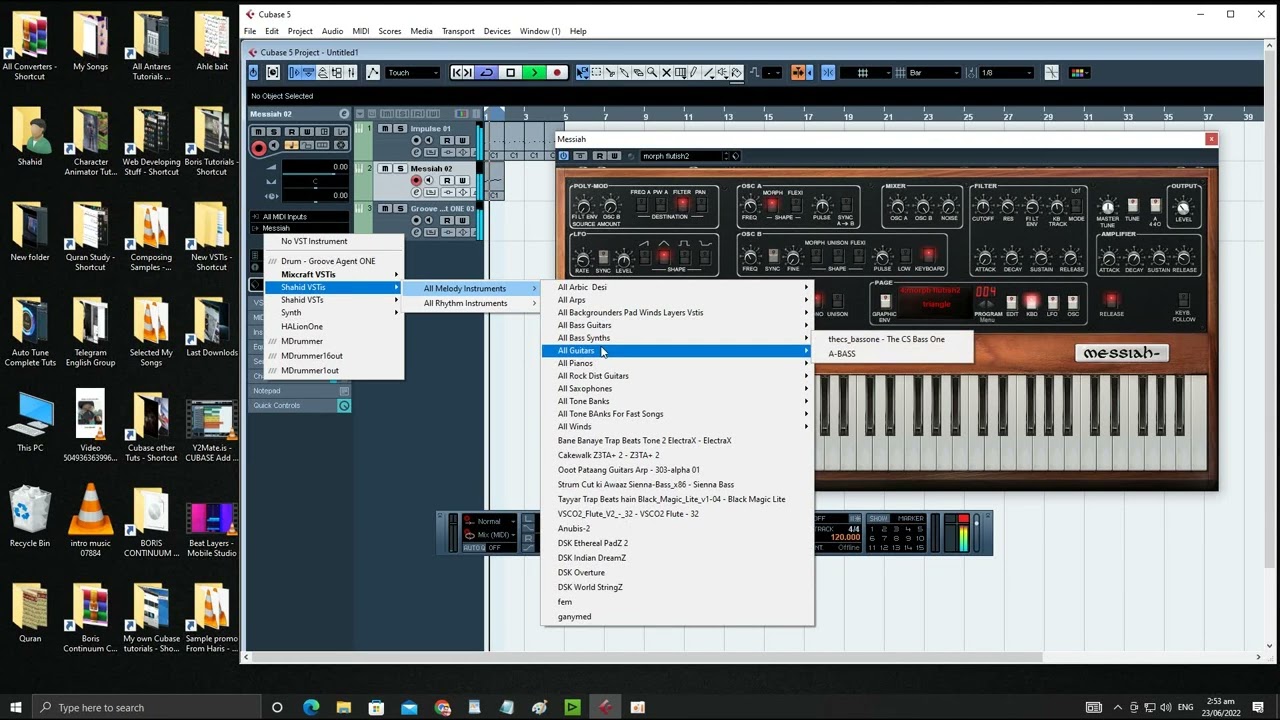Select the Glue tool

click(x=624, y=73)
